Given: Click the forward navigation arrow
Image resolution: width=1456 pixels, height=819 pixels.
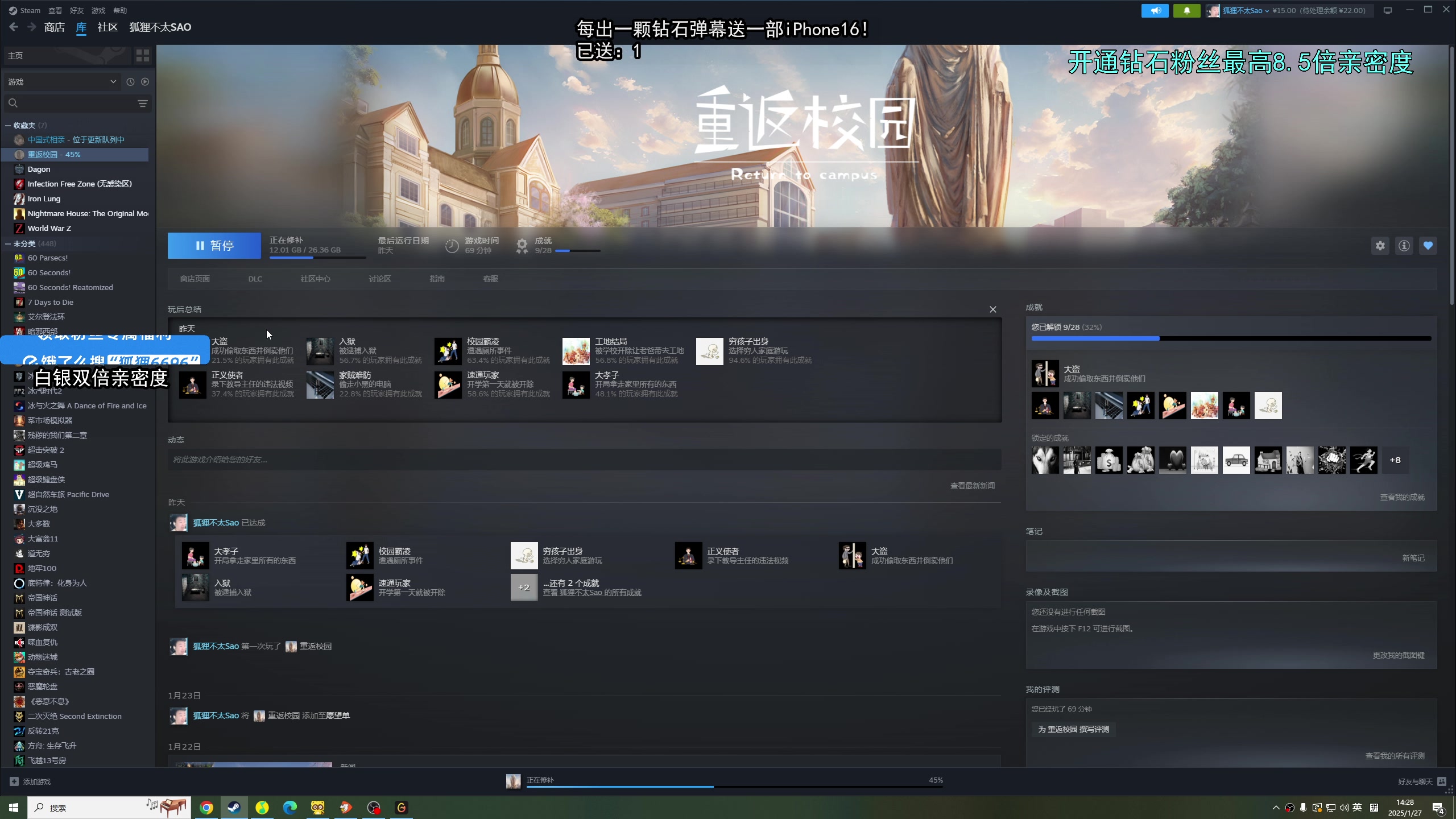Looking at the screenshot, I should coord(32,27).
